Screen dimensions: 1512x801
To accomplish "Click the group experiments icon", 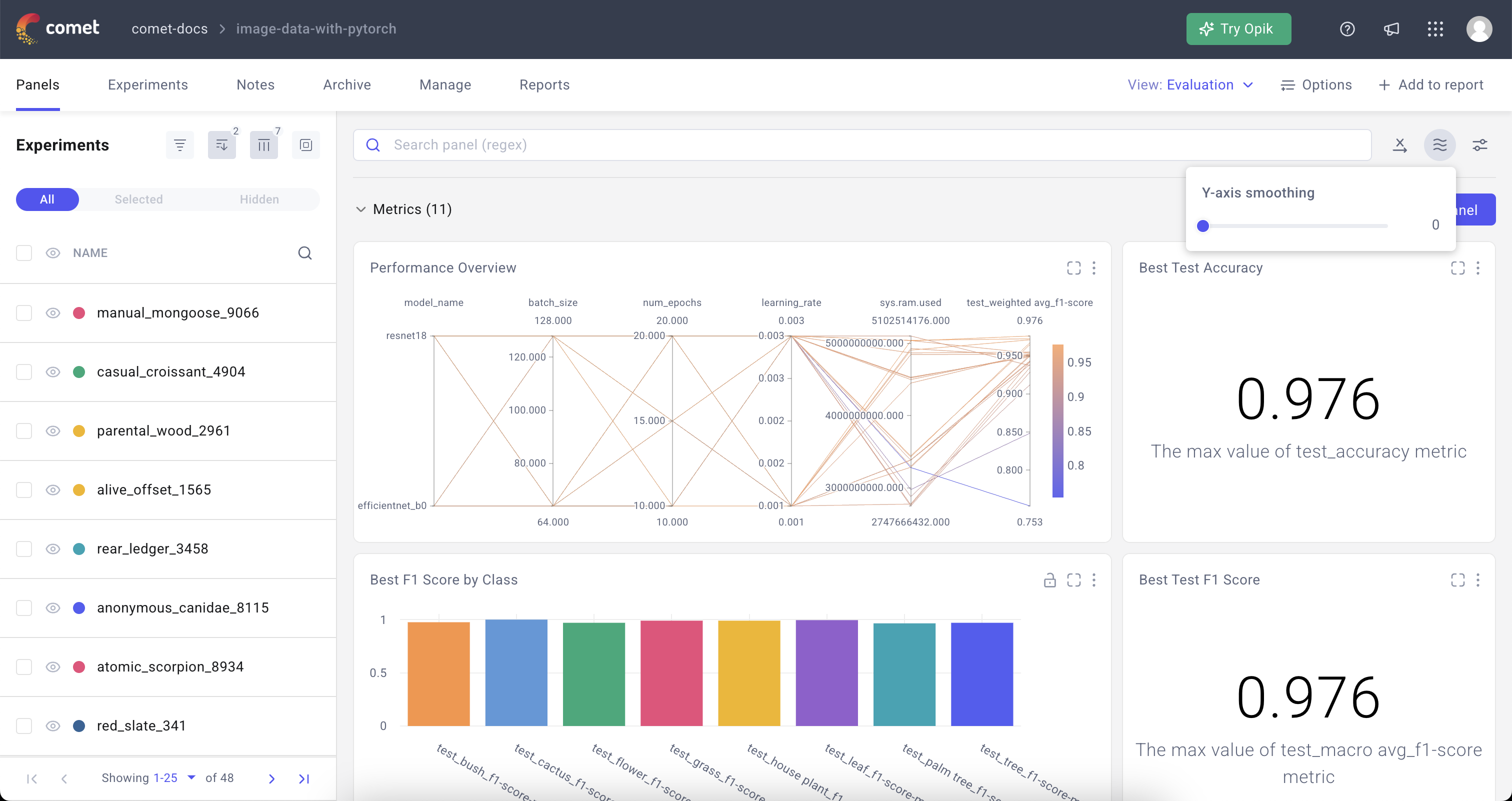I will click(x=306, y=145).
